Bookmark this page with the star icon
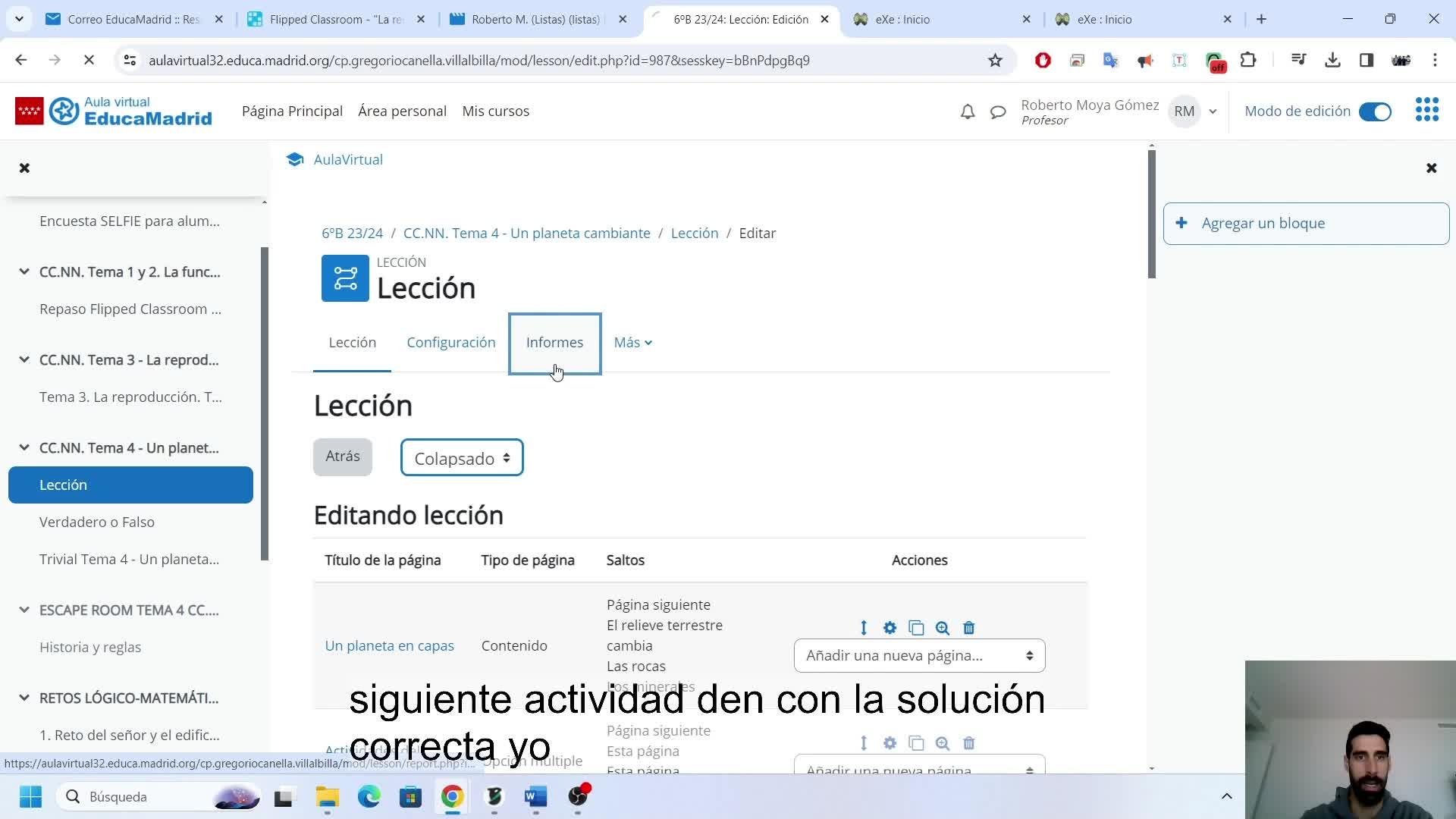Screen dimensions: 1456x819 pyautogui.click(x=995, y=60)
